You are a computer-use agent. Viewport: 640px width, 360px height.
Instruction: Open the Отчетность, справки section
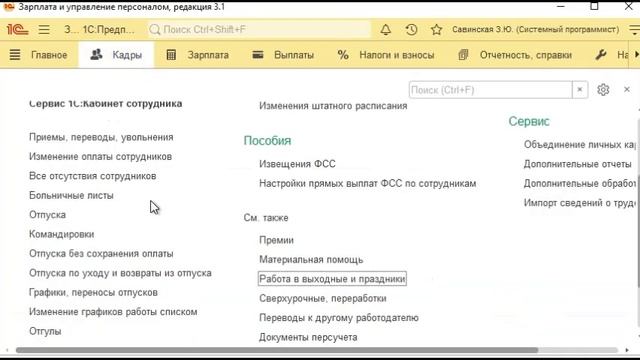(x=526, y=55)
